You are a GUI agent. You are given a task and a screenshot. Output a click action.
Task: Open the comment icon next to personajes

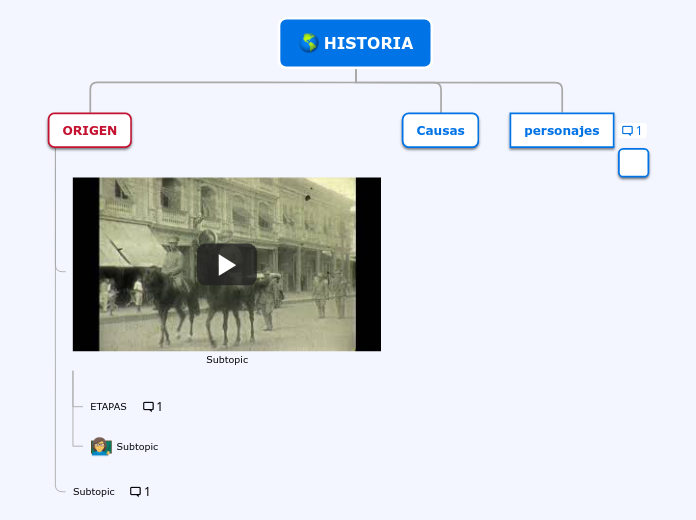click(632, 131)
